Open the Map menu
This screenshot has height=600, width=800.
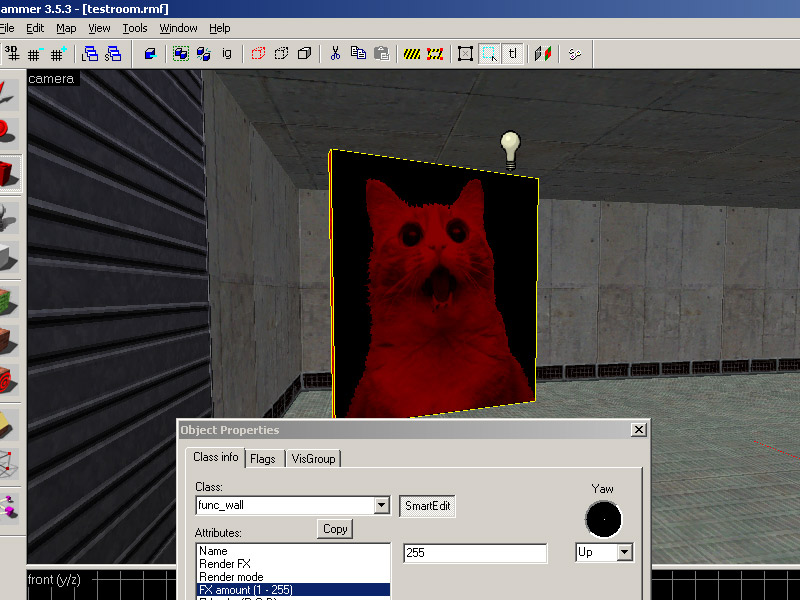(x=66, y=28)
